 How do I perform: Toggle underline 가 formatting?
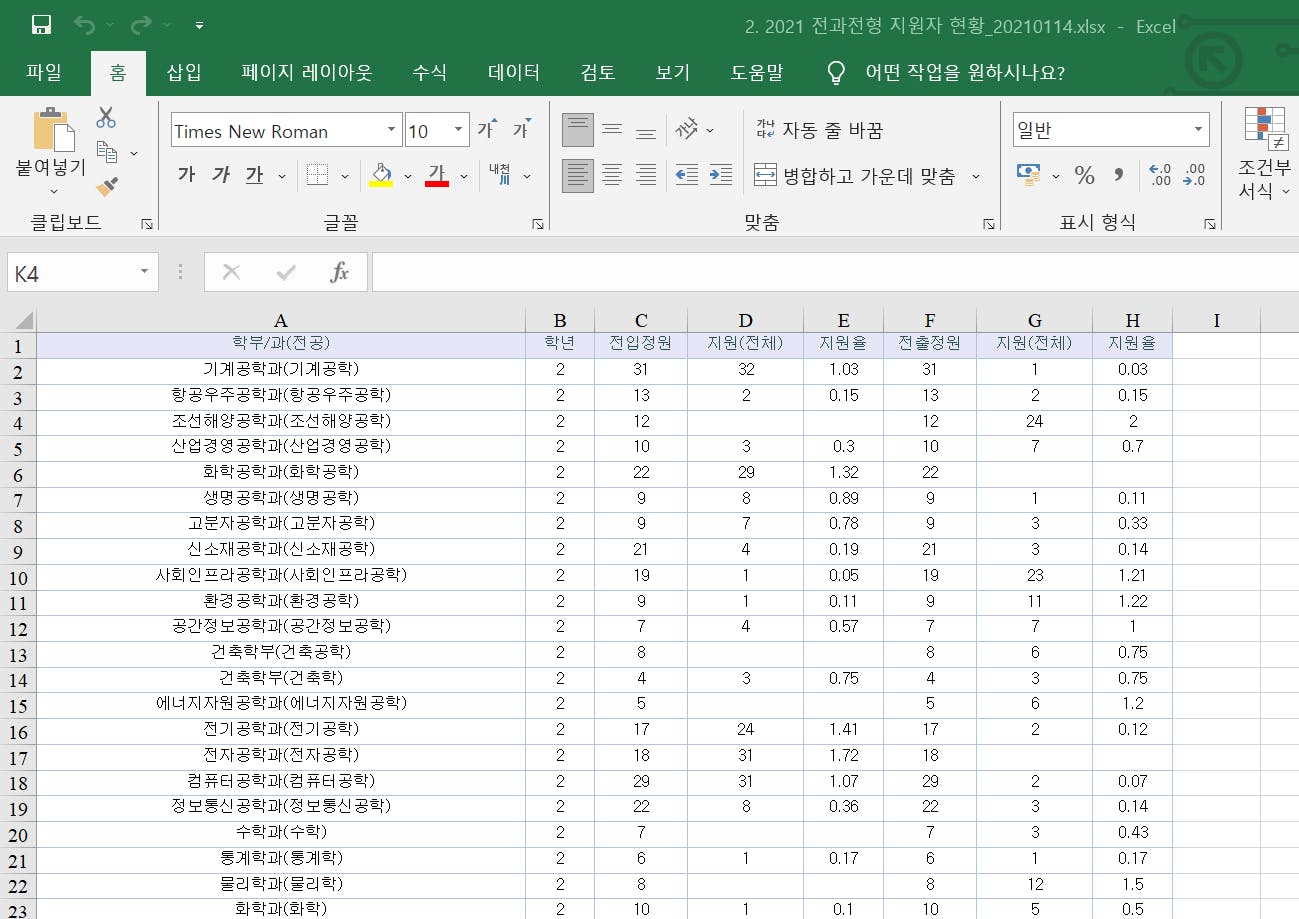255,175
